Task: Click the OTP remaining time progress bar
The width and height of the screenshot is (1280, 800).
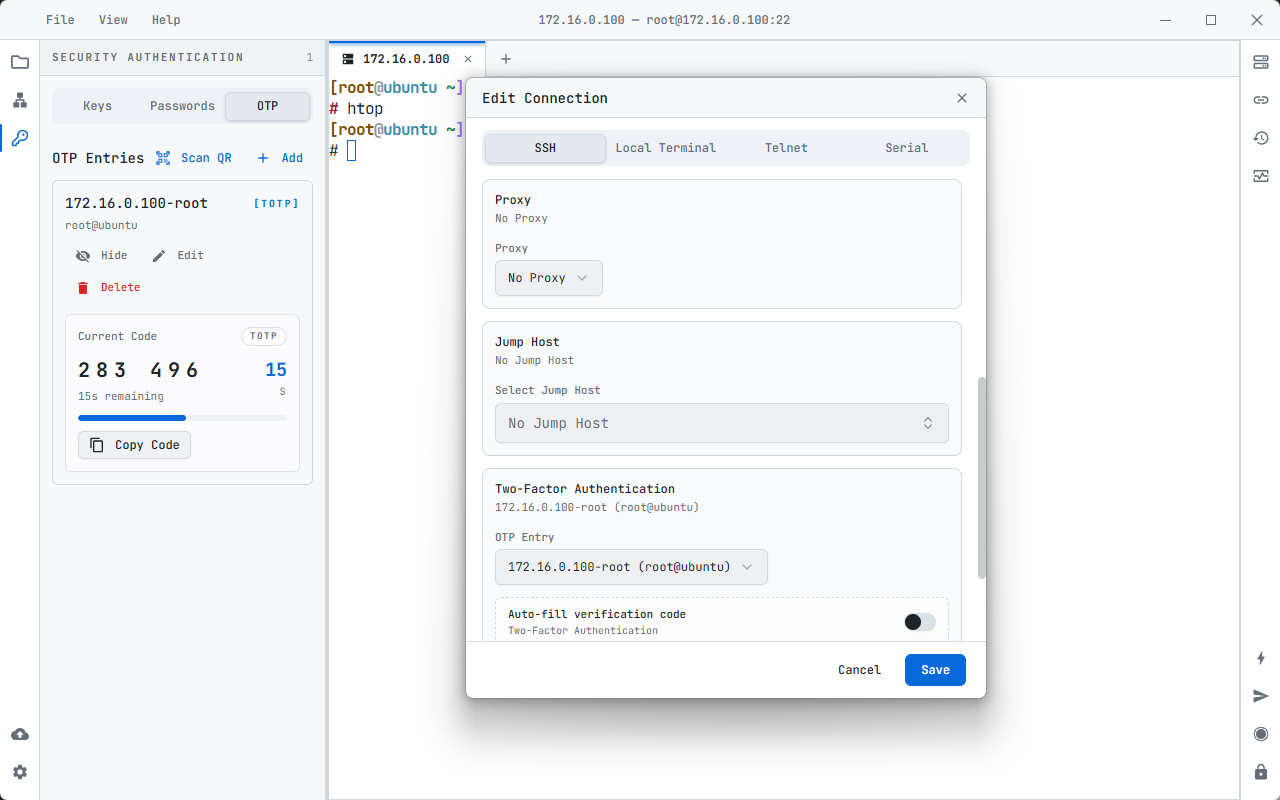Action: click(x=182, y=418)
